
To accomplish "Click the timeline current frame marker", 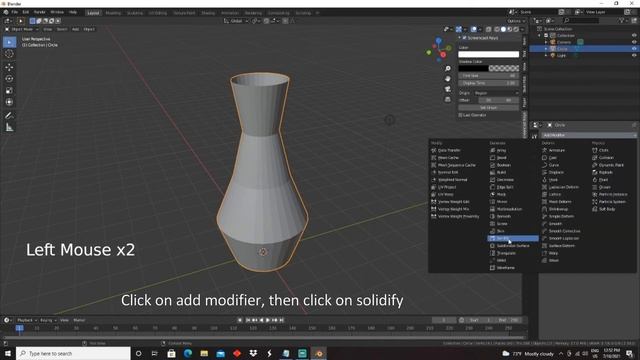I will (19, 328).
